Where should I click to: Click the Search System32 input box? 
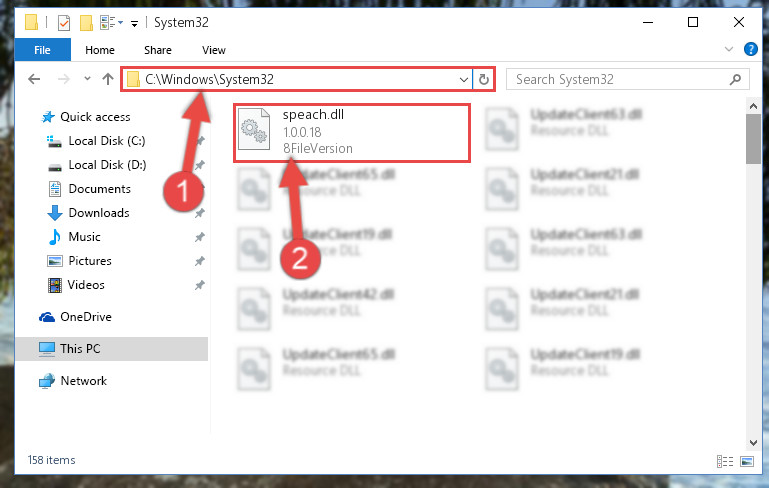619,79
